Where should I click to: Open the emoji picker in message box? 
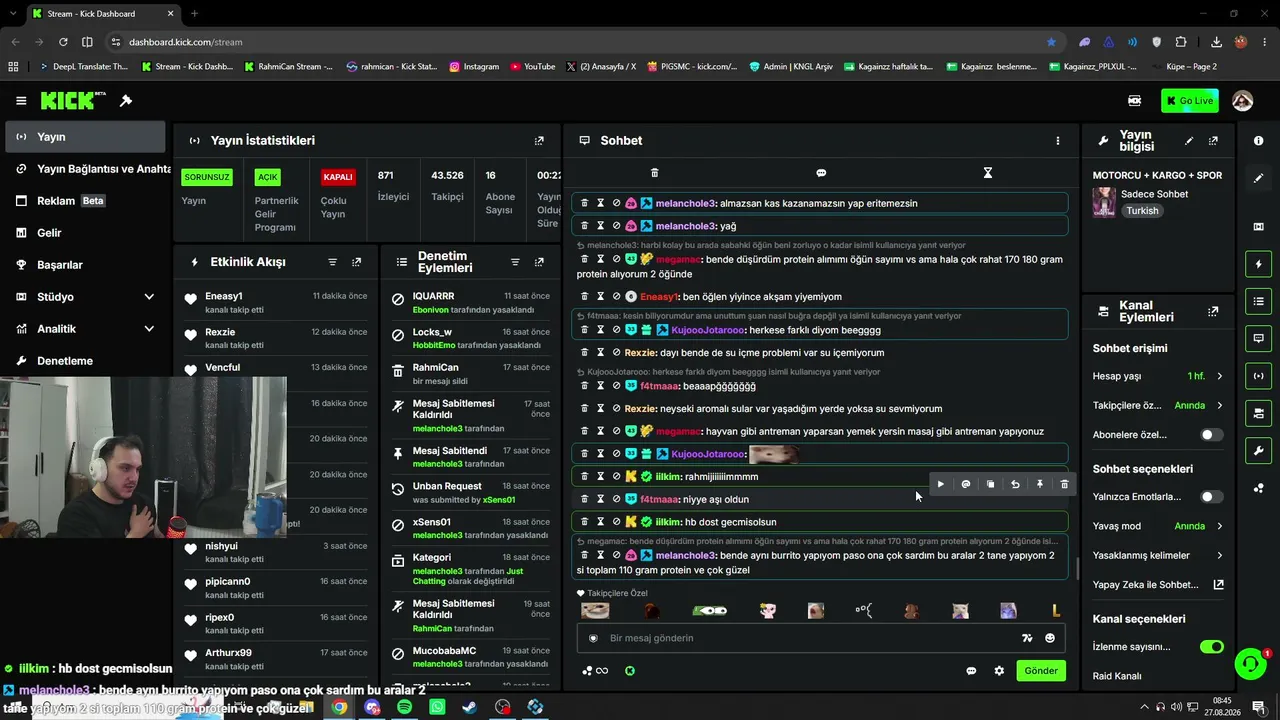click(x=1050, y=638)
